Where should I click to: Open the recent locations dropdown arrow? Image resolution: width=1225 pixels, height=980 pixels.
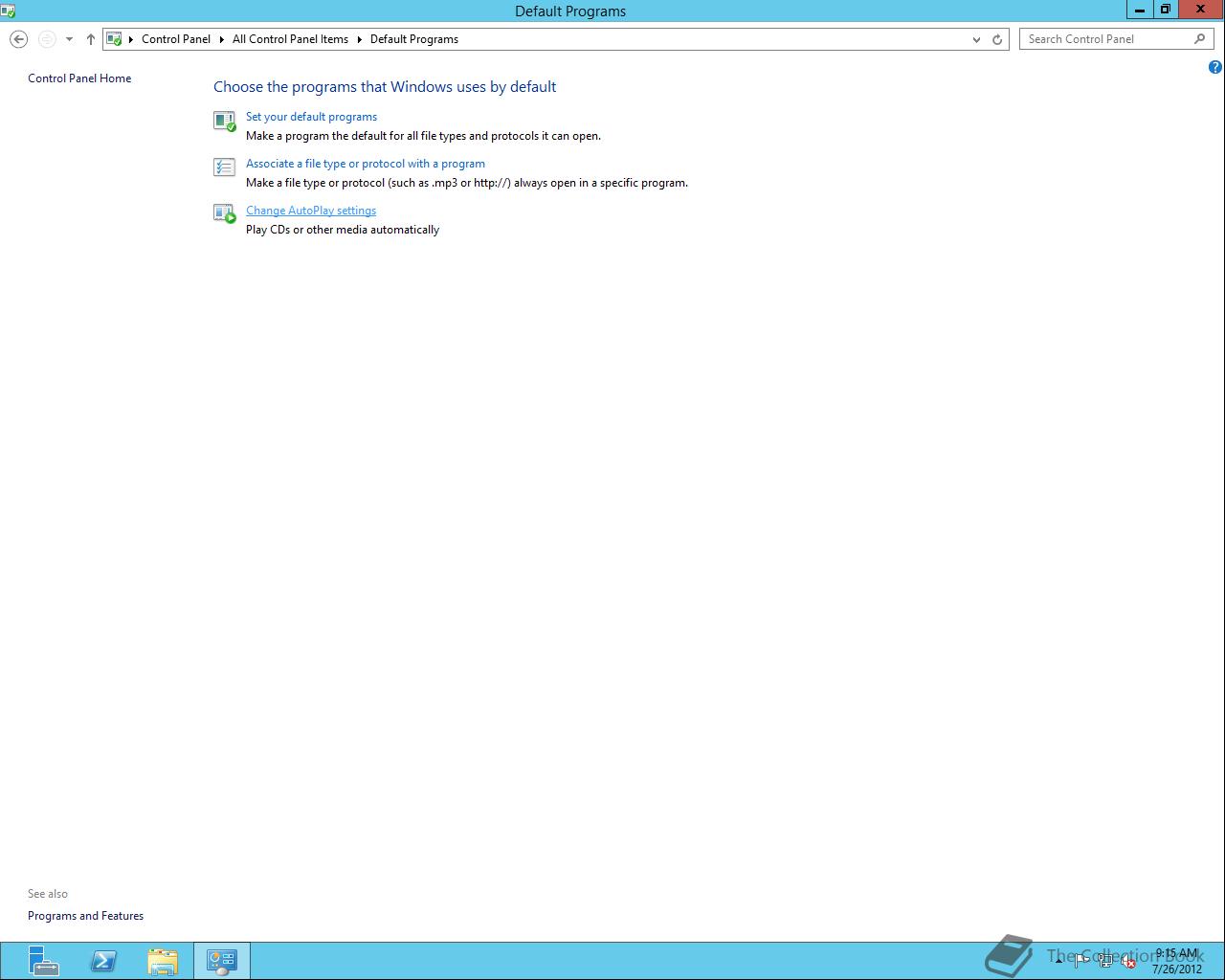coord(69,39)
